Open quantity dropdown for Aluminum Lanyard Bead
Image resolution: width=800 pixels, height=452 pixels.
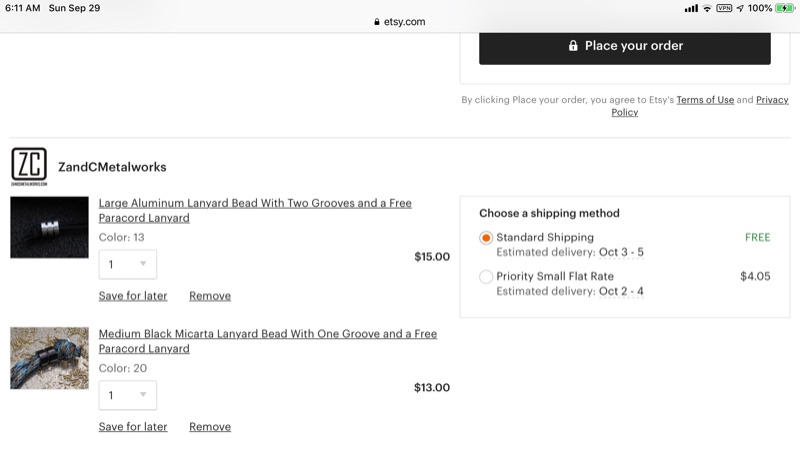(128, 264)
